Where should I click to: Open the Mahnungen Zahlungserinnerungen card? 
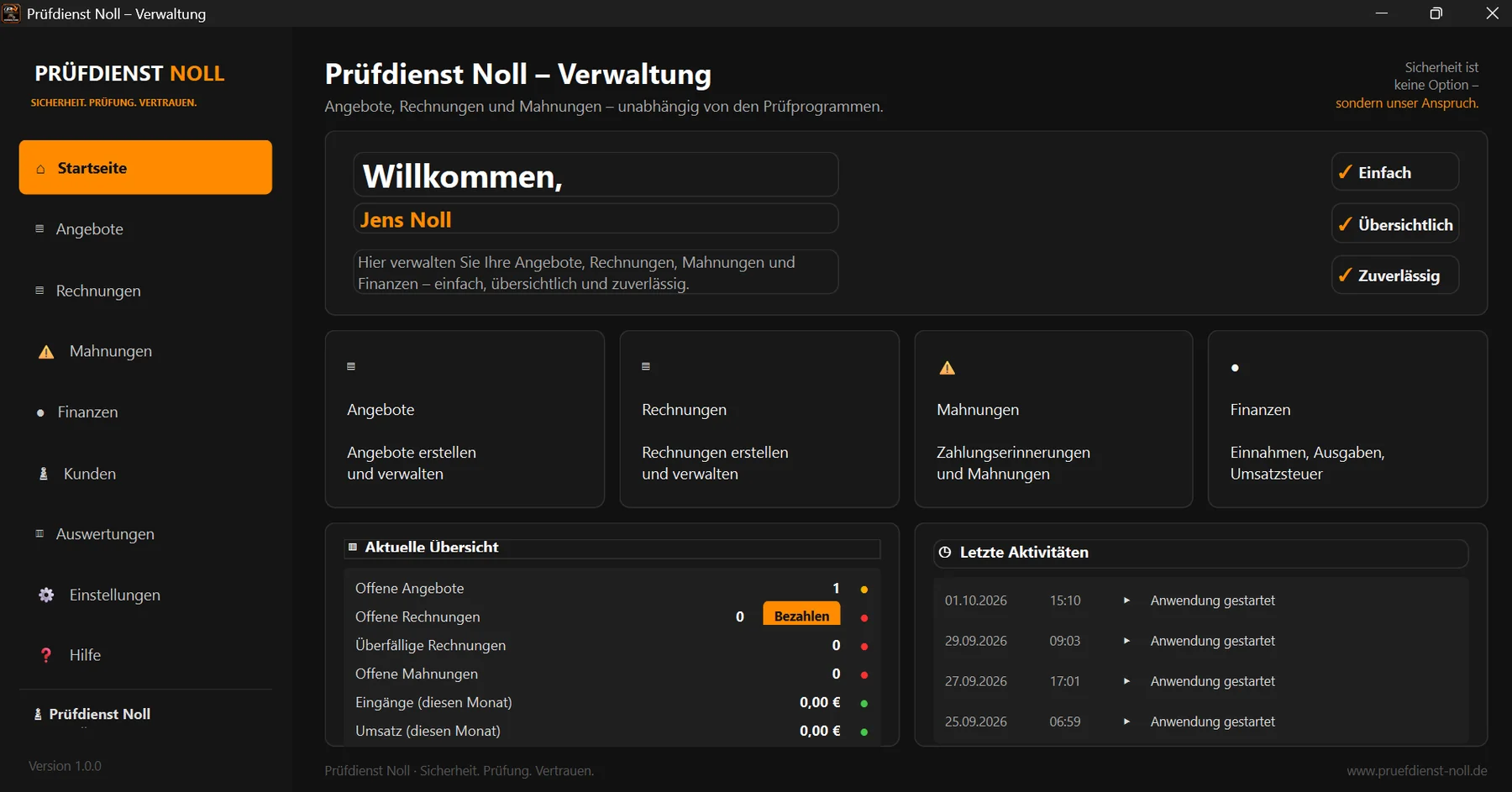tap(1053, 419)
